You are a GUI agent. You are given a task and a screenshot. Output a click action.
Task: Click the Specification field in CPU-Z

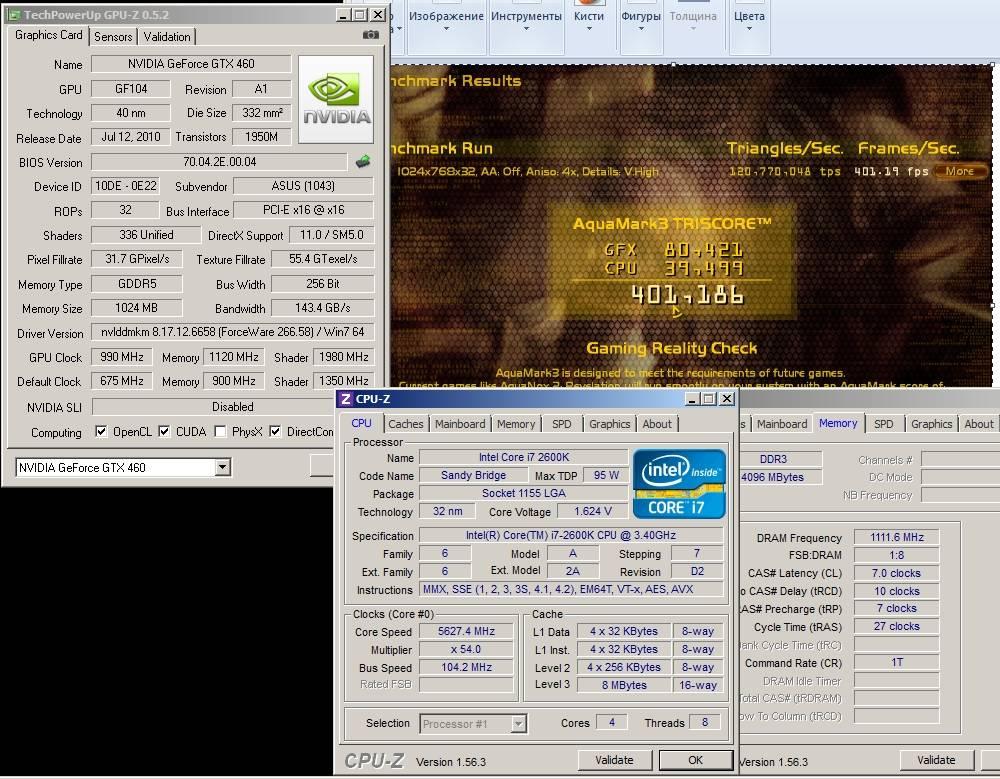click(571, 535)
